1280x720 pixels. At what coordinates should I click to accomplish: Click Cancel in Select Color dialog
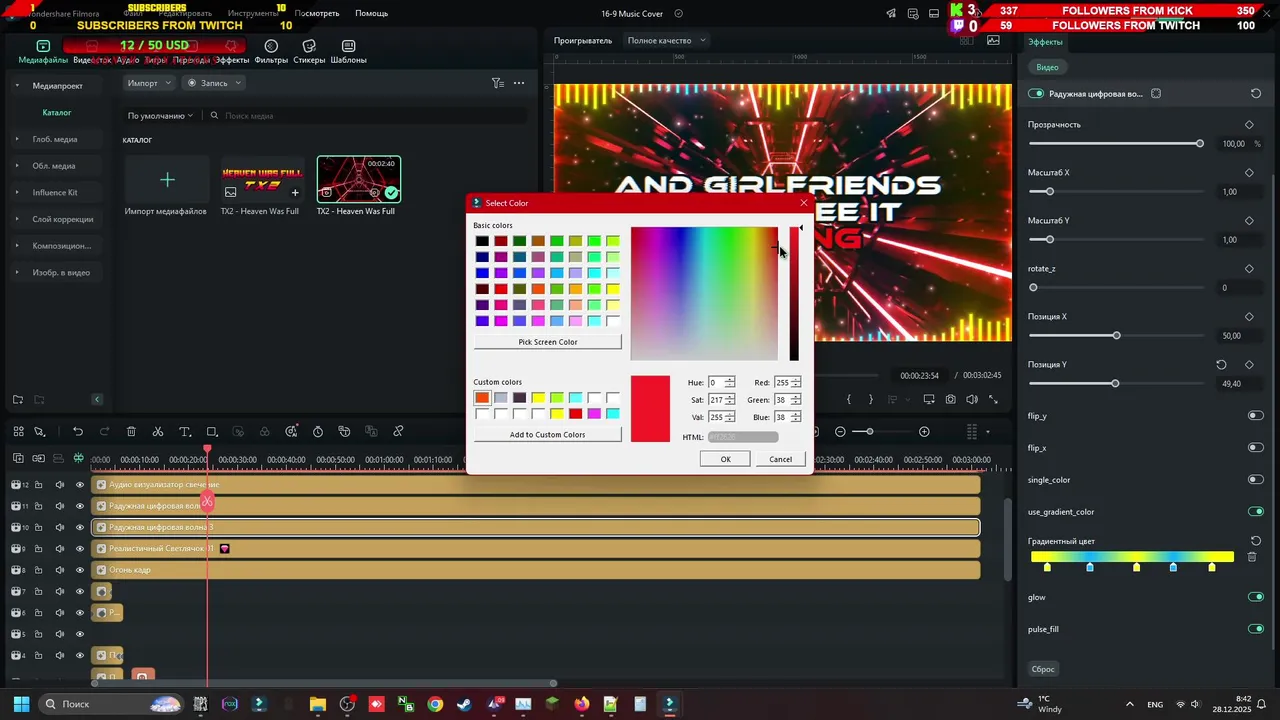tap(780, 459)
